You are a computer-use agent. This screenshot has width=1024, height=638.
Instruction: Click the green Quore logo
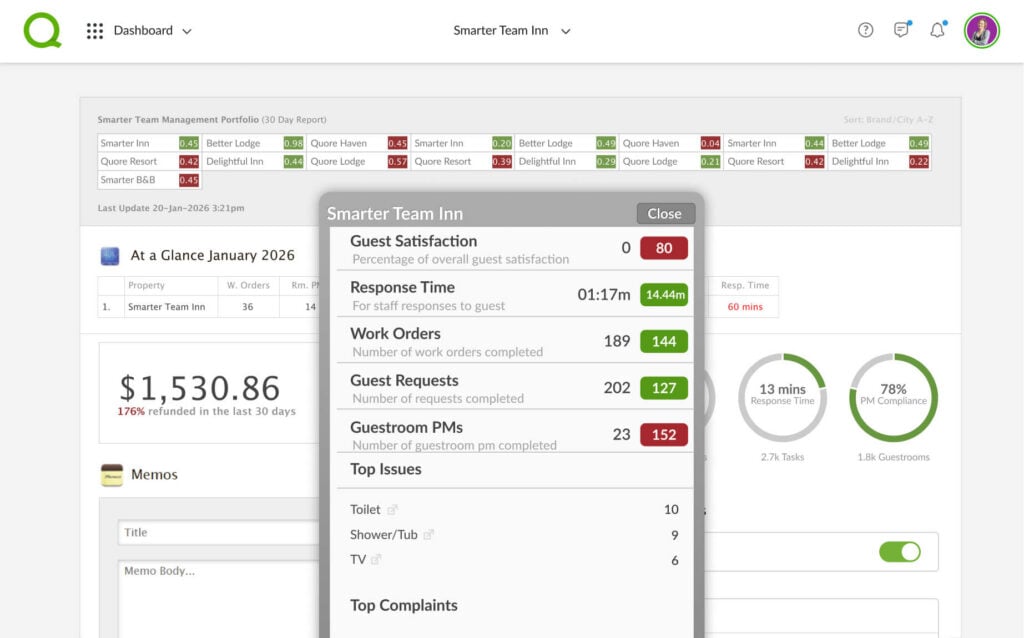coord(42,30)
